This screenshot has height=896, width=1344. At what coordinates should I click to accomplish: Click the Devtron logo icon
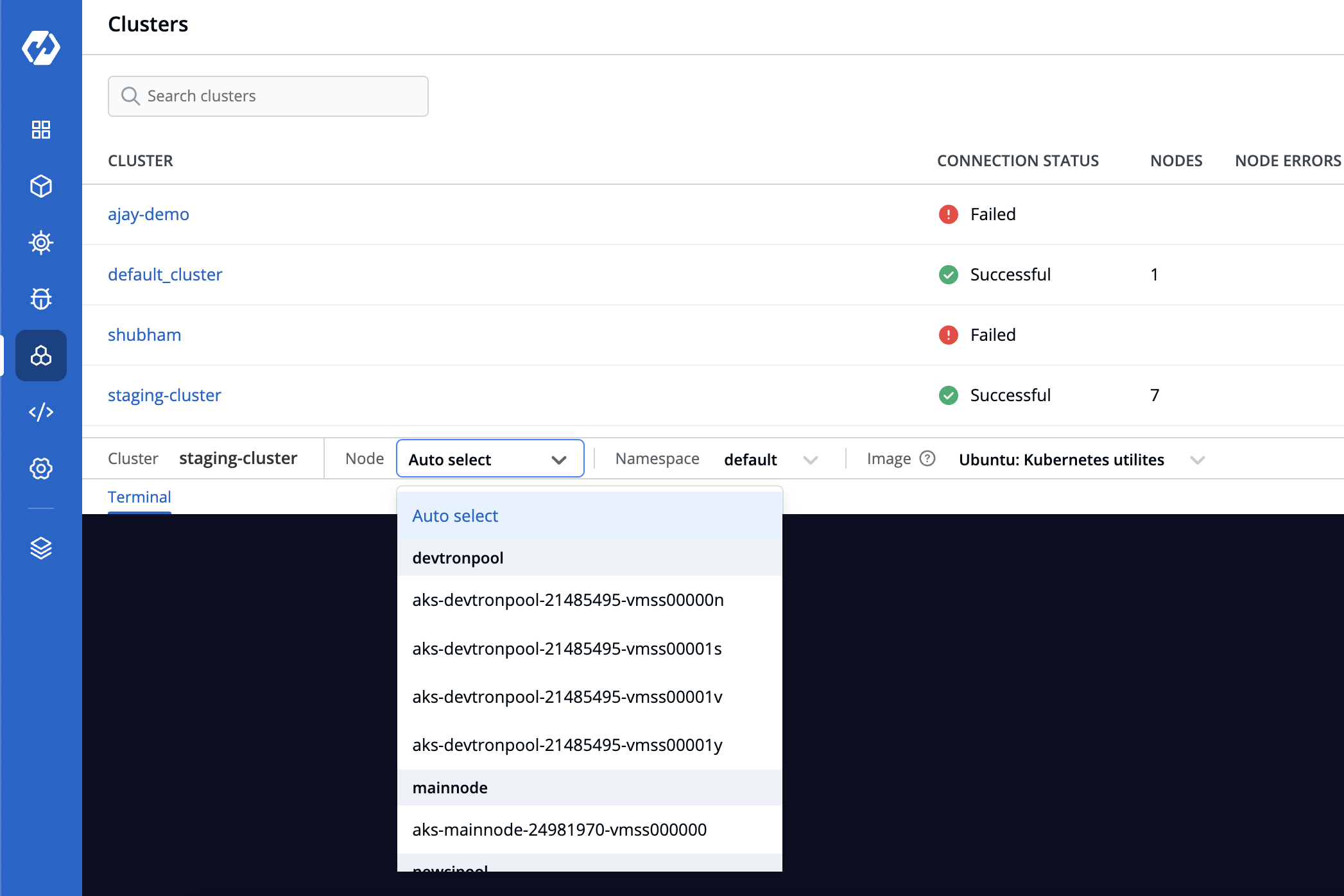click(41, 48)
